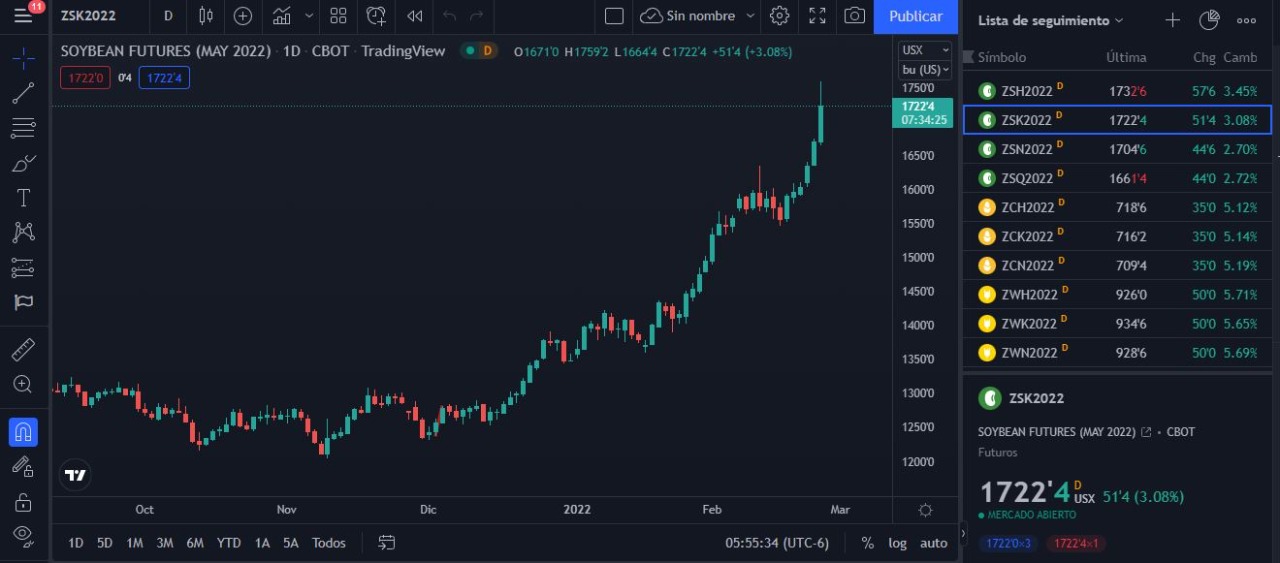Select the ruler measure tool
Screen dimensions: 1280x563
coord(23,349)
